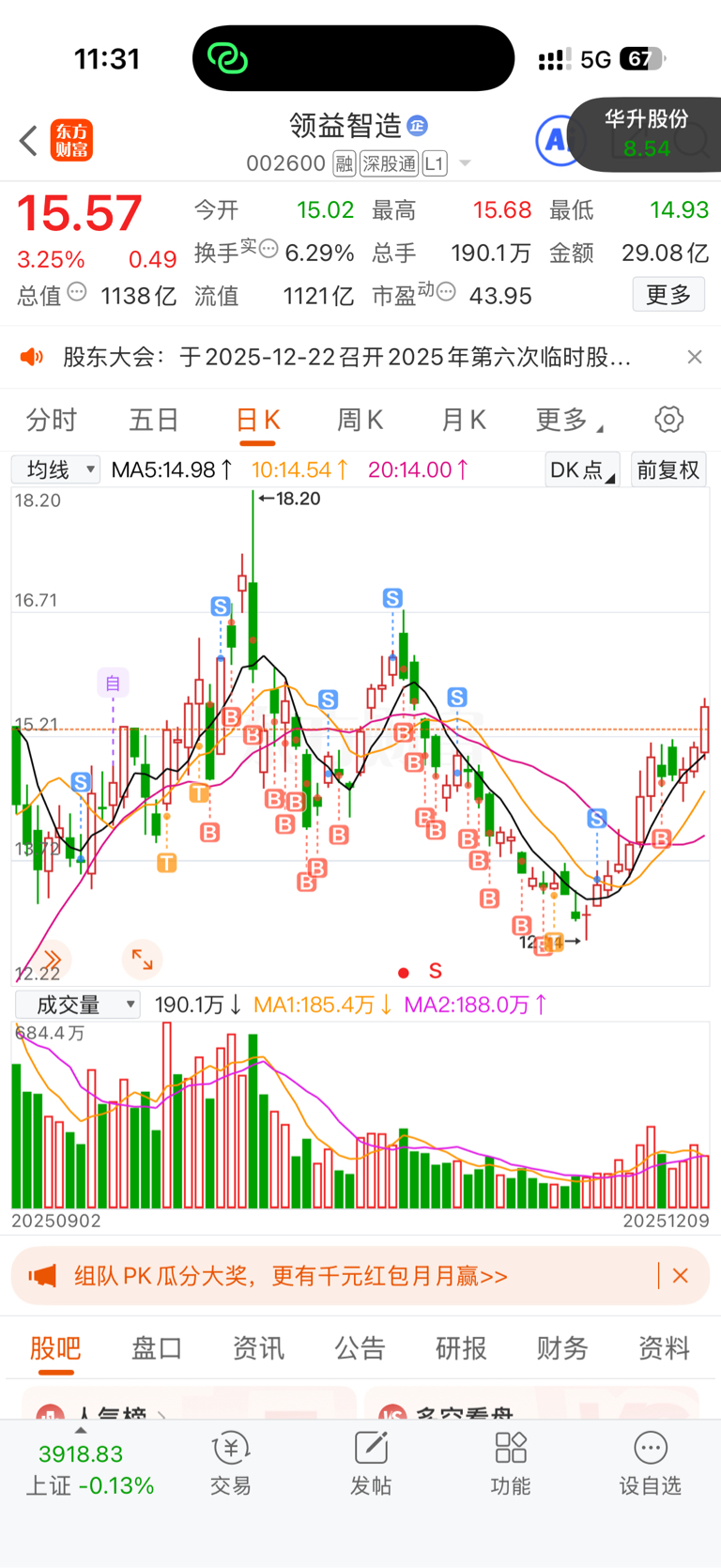Viewport: 721px width, 1568px height.
Task: Tap the 20251209 end date label
Action: click(666, 1221)
